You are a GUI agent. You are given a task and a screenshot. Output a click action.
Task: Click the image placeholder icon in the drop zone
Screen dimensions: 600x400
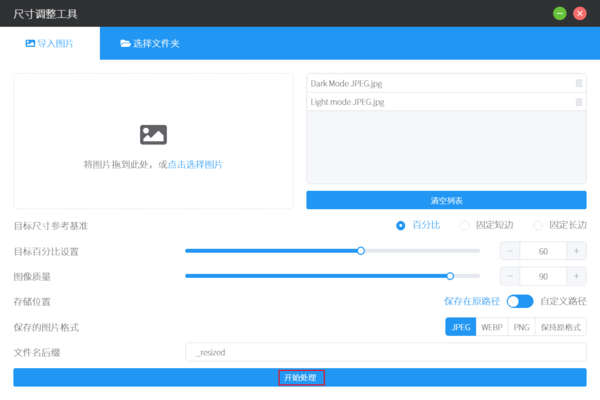153,135
